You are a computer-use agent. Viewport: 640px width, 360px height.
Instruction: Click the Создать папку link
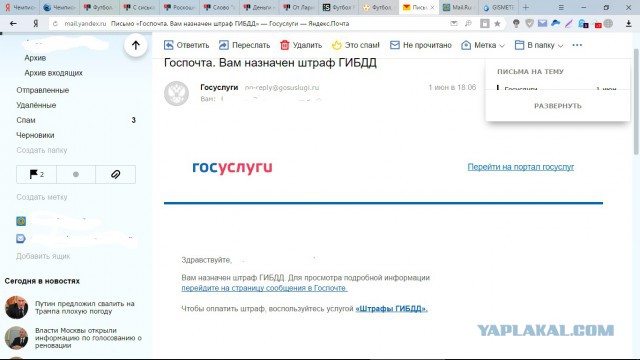(x=42, y=150)
